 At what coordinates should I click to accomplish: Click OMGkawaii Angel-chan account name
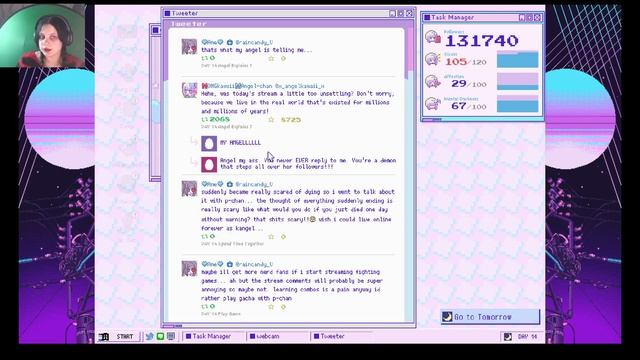[237, 86]
